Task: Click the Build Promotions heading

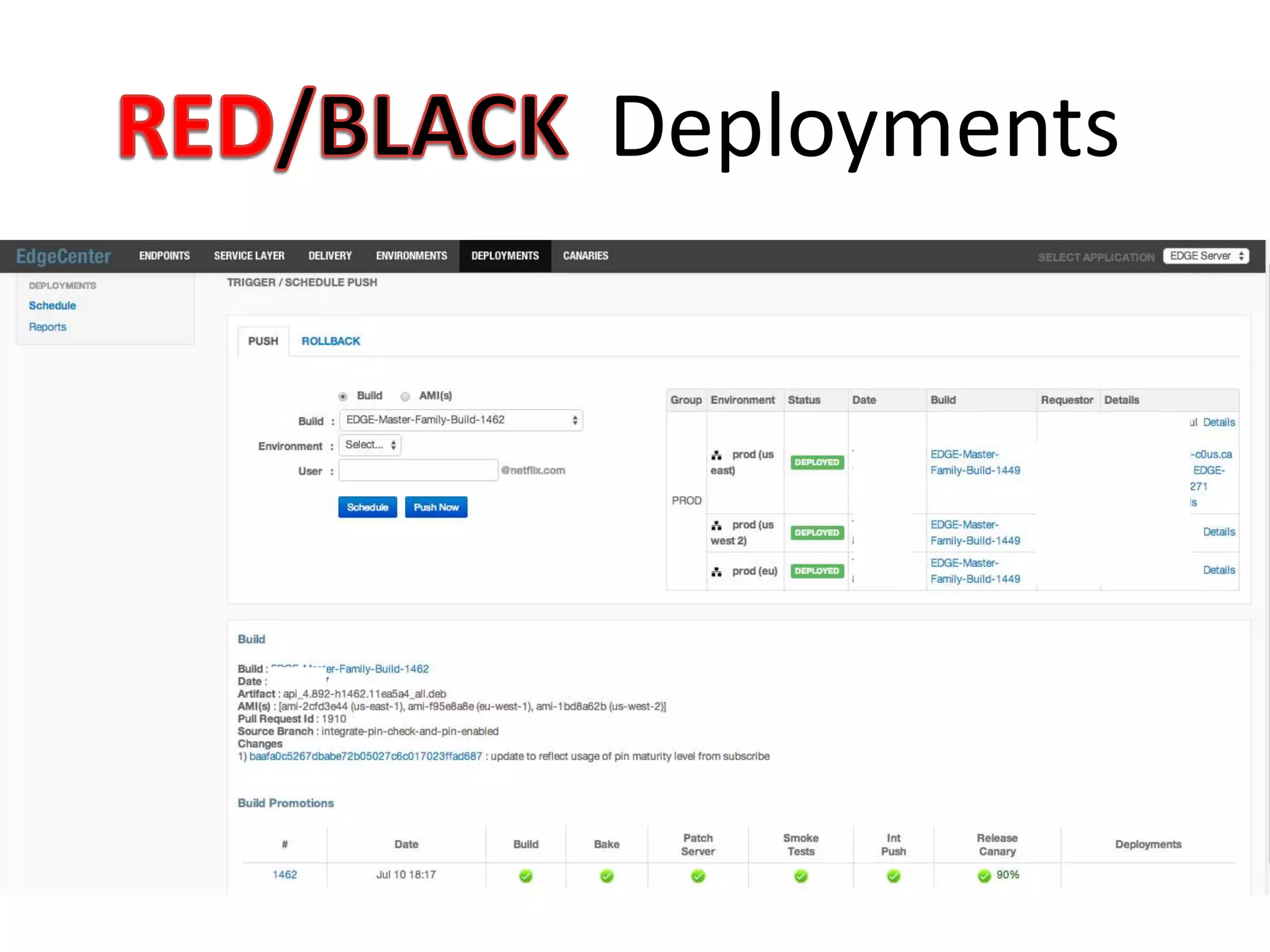Action: point(286,803)
